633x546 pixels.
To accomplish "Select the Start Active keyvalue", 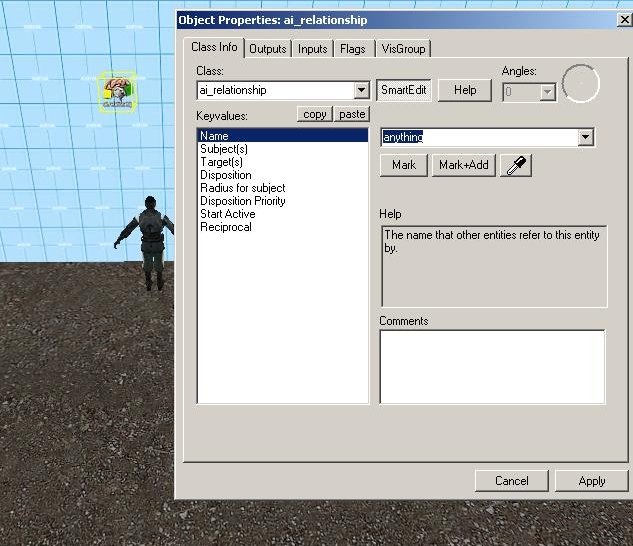I will (228, 214).
